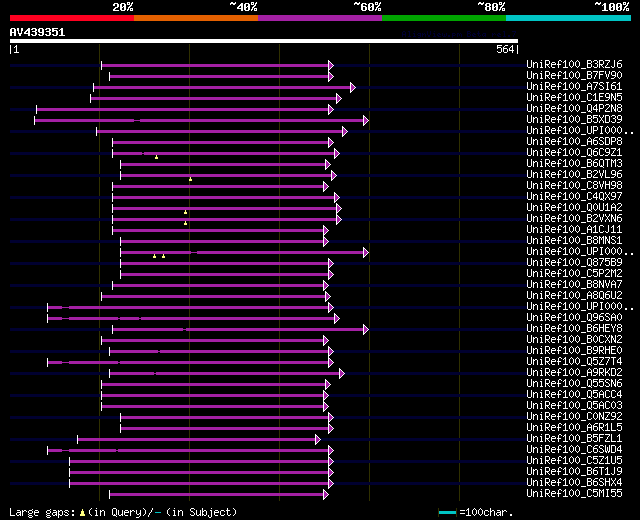Click the cyan 100char scale bar in legend
This screenshot has height=520, width=640.
[447, 512]
